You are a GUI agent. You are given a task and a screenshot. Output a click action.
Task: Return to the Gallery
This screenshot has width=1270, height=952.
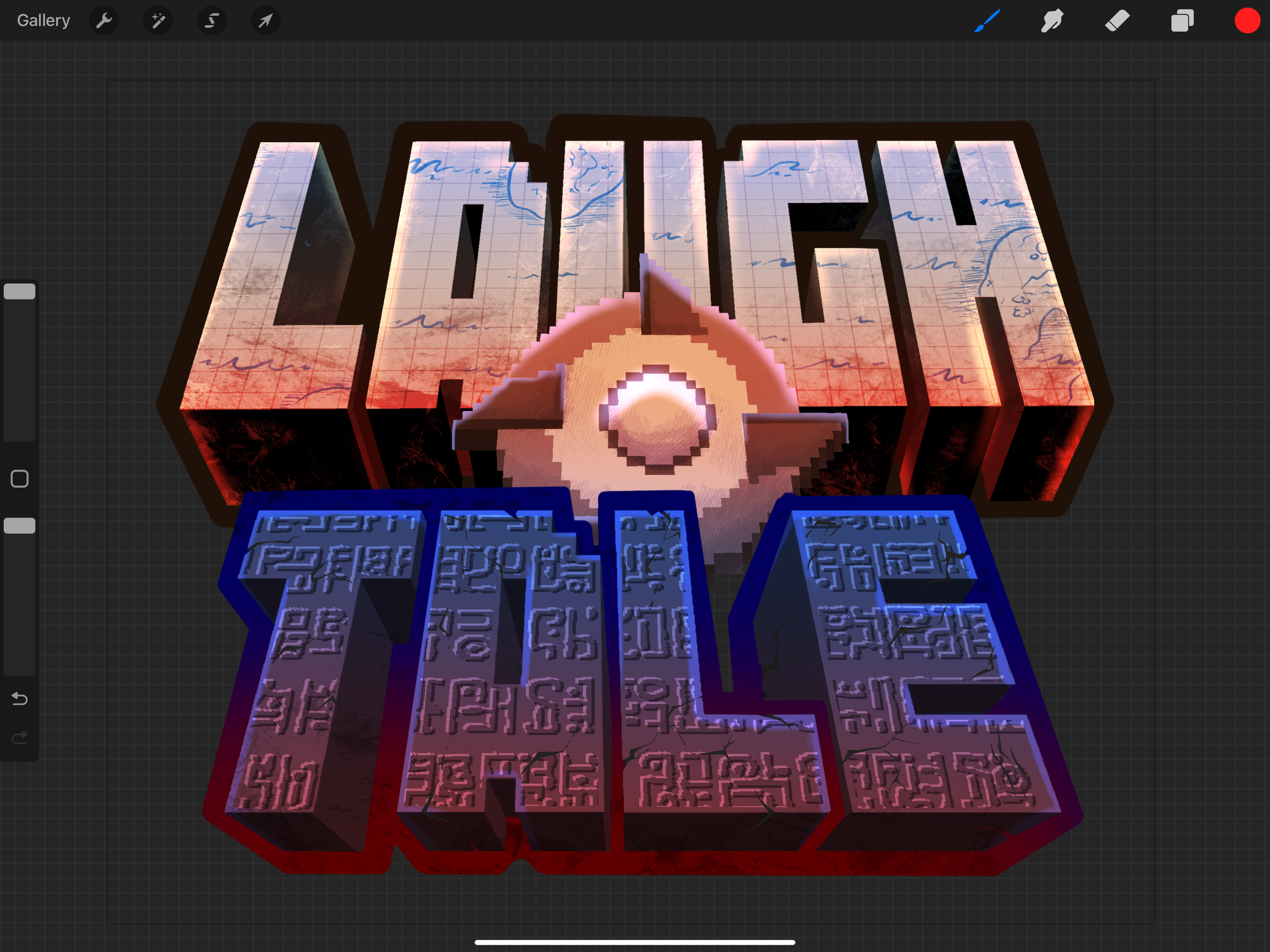(x=44, y=21)
